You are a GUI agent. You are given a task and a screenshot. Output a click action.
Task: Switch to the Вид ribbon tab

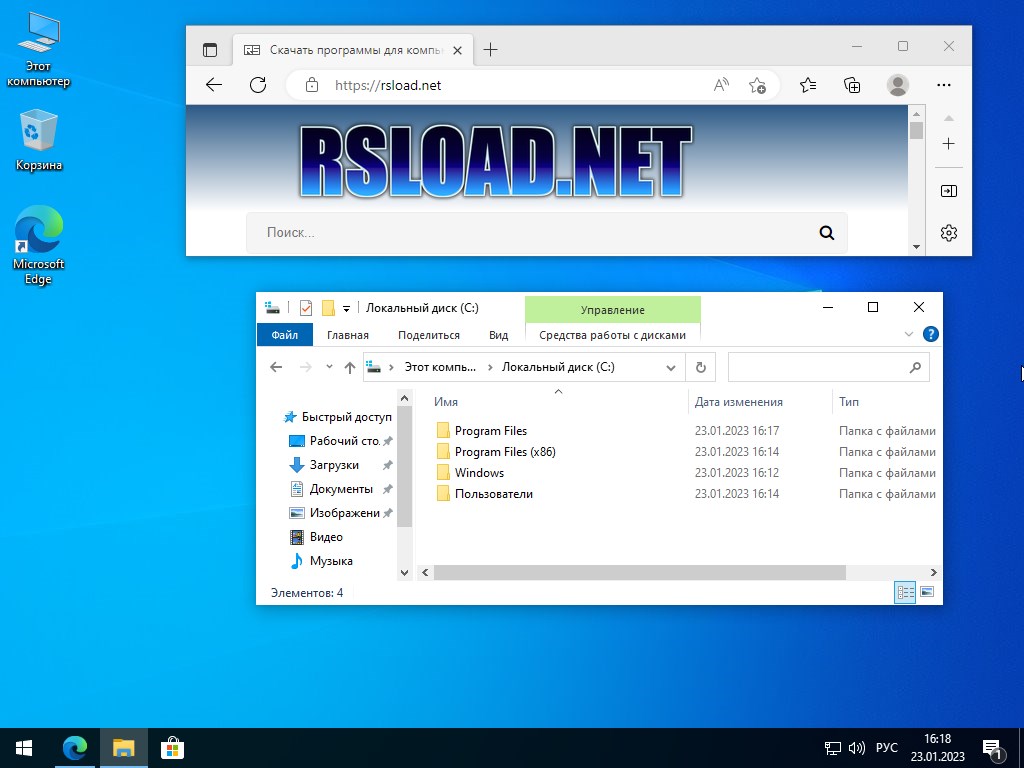pyautogui.click(x=498, y=335)
